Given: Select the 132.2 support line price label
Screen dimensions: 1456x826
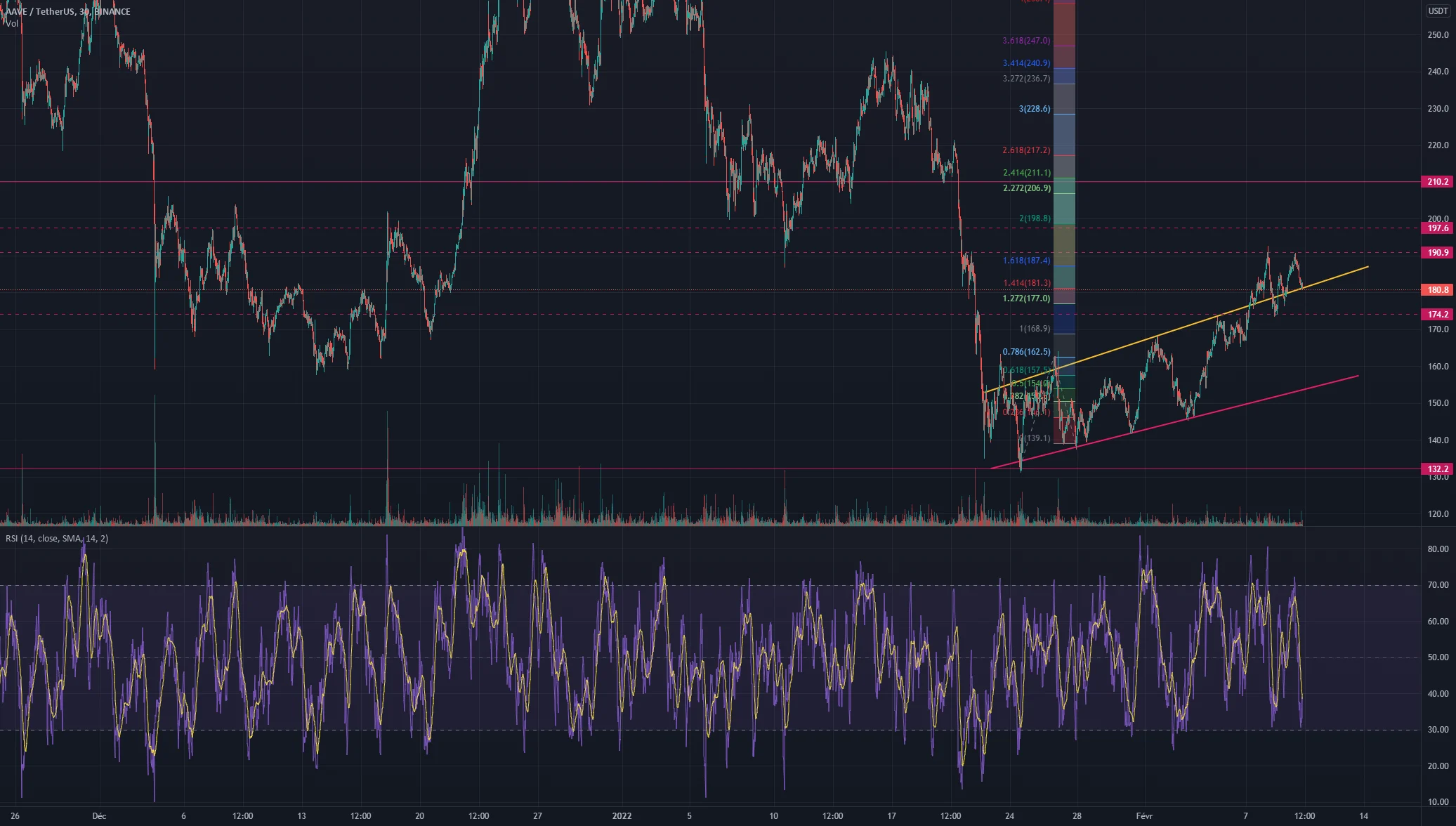Looking at the screenshot, I should point(1438,469).
